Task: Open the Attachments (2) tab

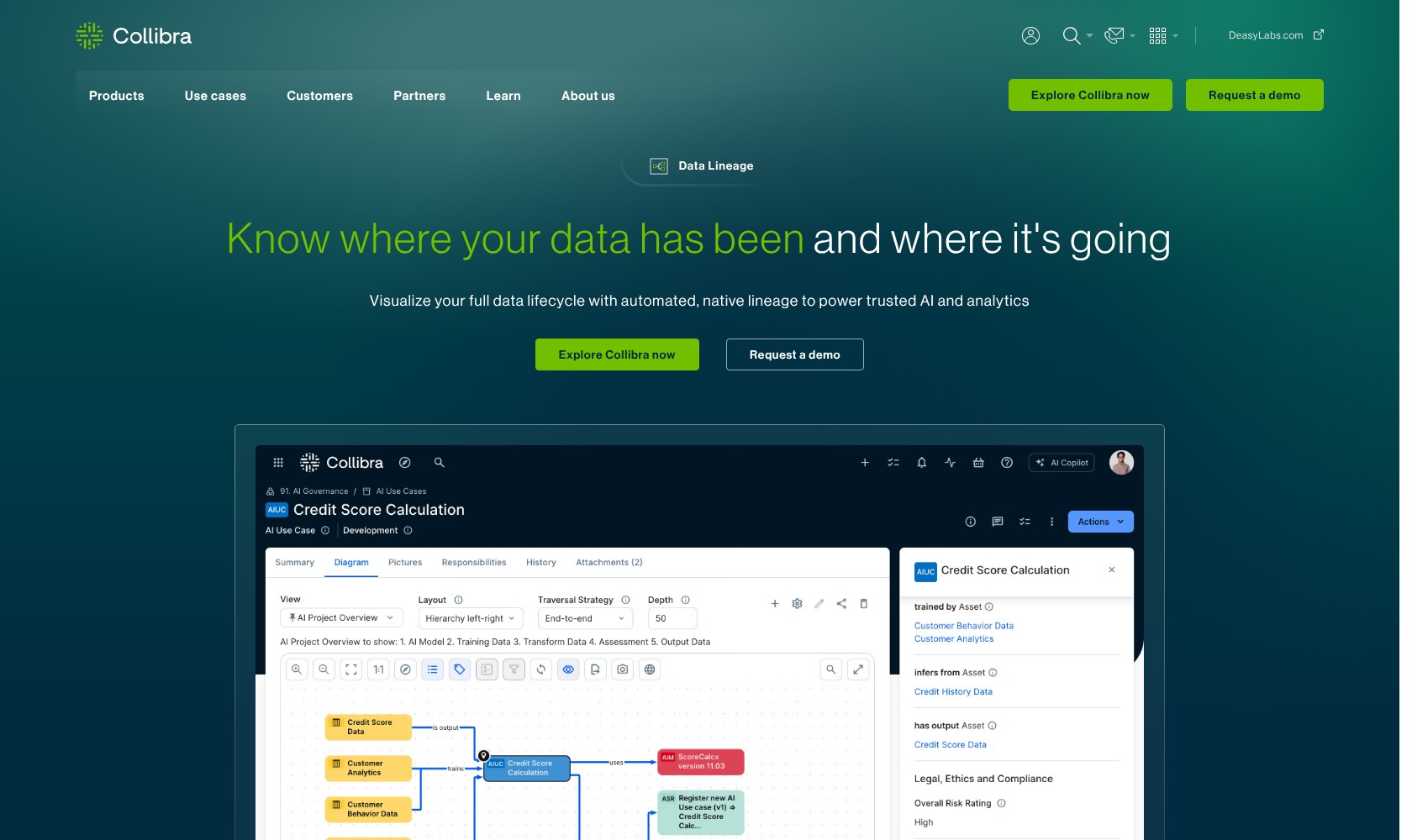Action: pos(609,563)
